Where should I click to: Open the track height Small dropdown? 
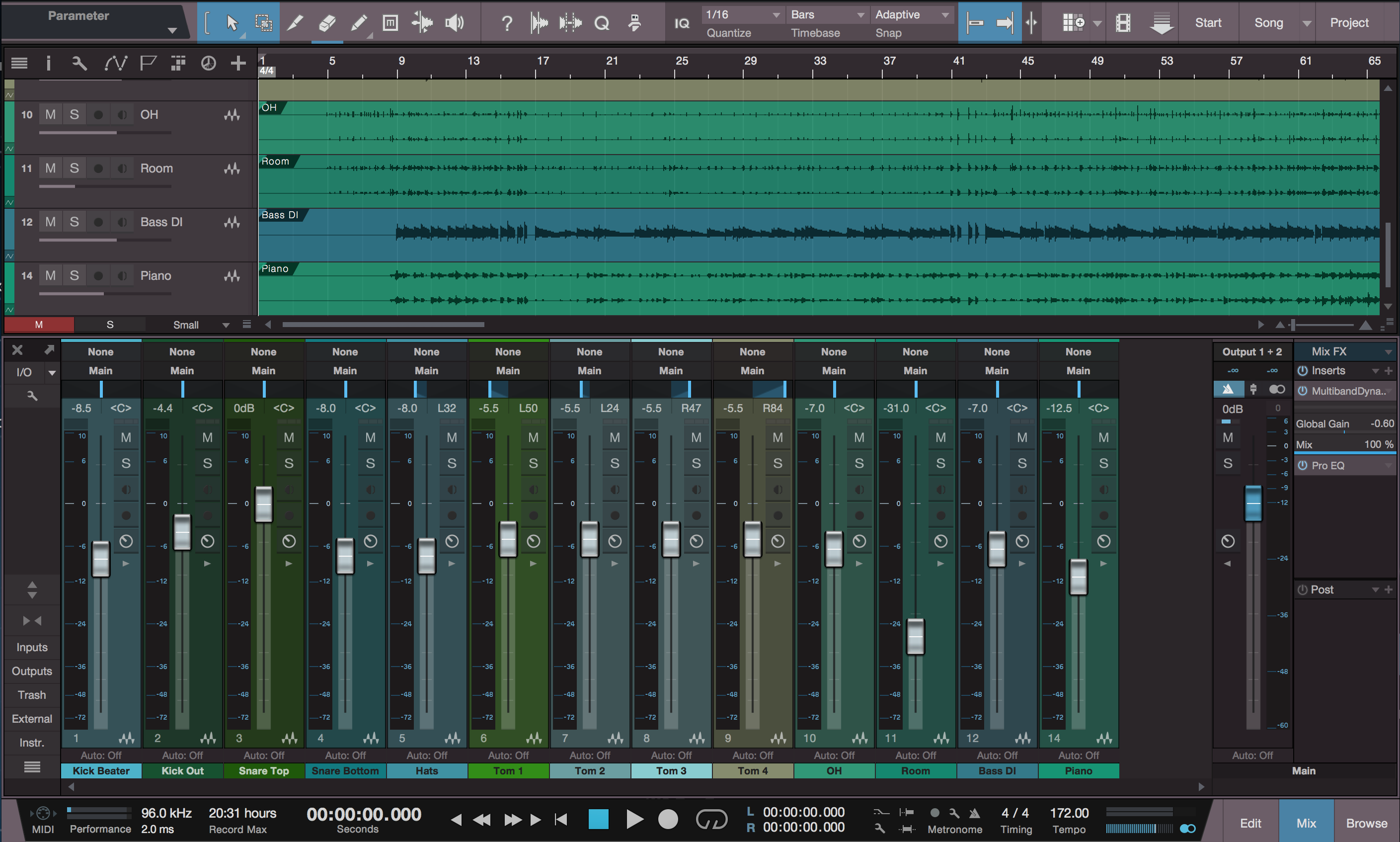click(201, 325)
